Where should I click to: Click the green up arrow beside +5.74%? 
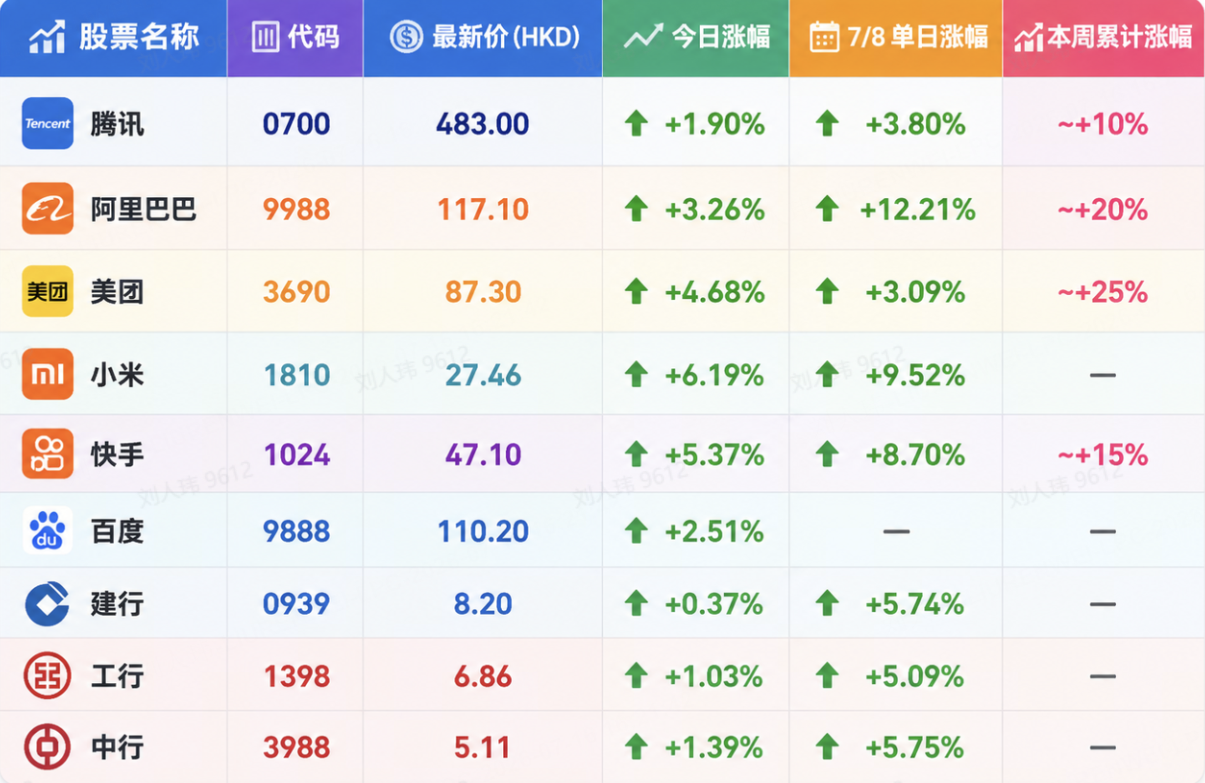827,604
